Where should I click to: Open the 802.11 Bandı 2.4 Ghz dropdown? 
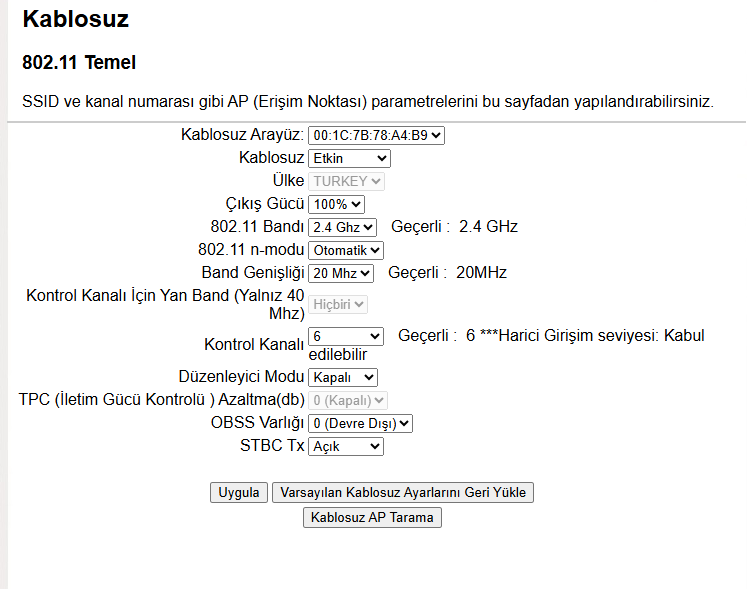[342, 227]
